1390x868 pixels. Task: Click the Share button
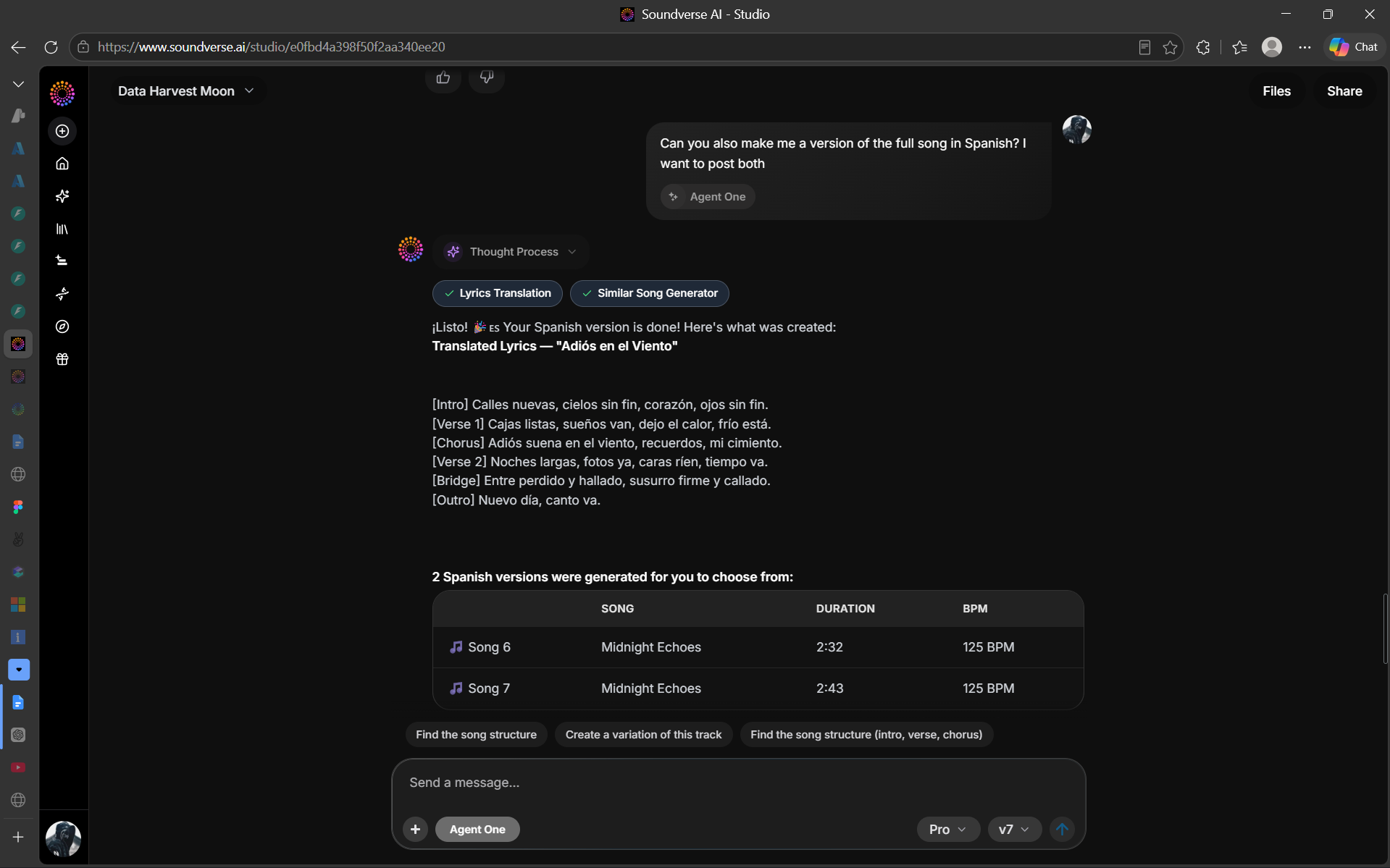(1344, 91)
